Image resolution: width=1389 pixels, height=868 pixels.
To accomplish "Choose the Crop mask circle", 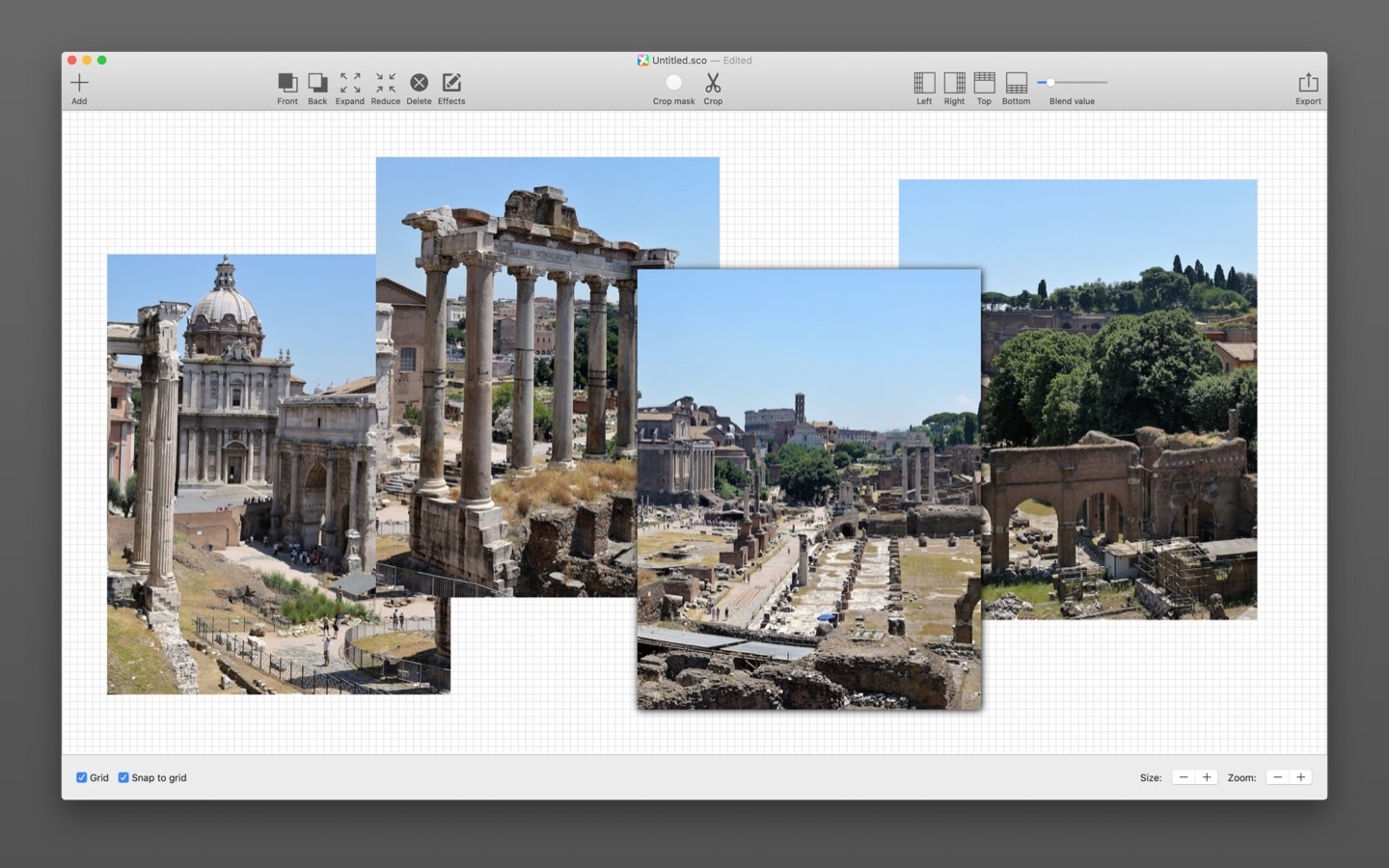I will click(673, 83).
